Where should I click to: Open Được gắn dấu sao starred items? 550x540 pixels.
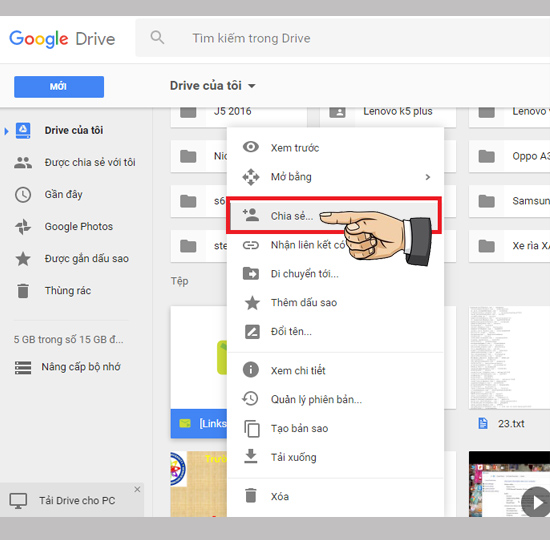(86, 259)
